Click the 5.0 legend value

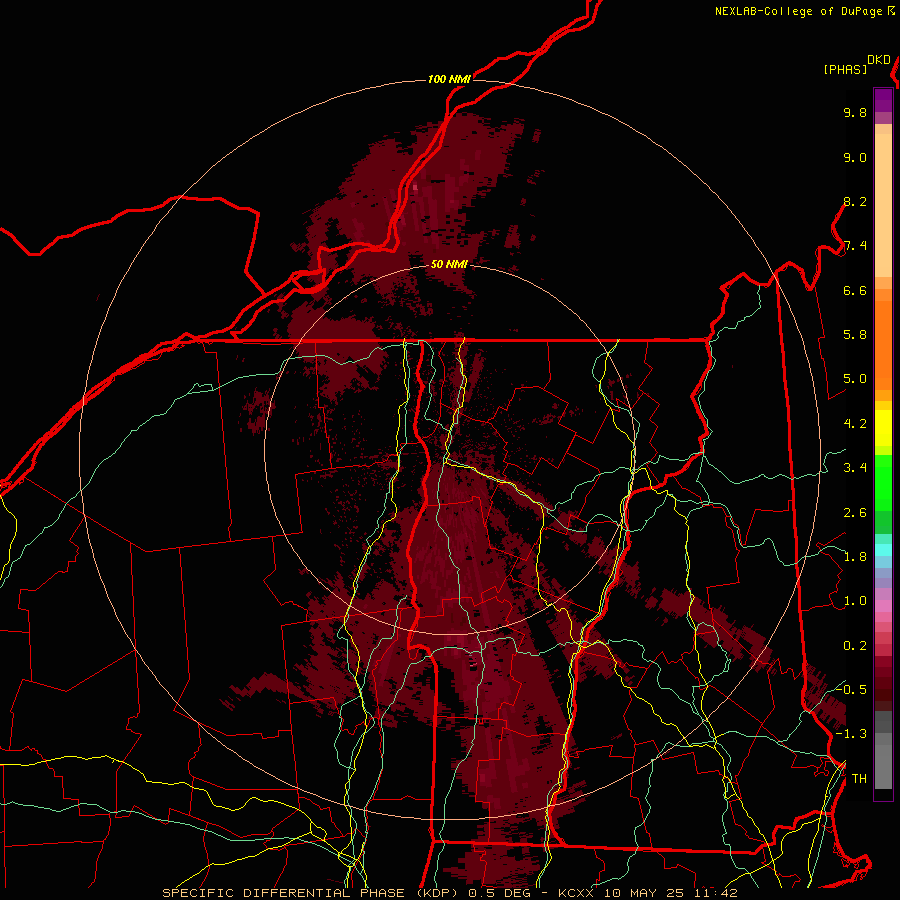[855, 379]
